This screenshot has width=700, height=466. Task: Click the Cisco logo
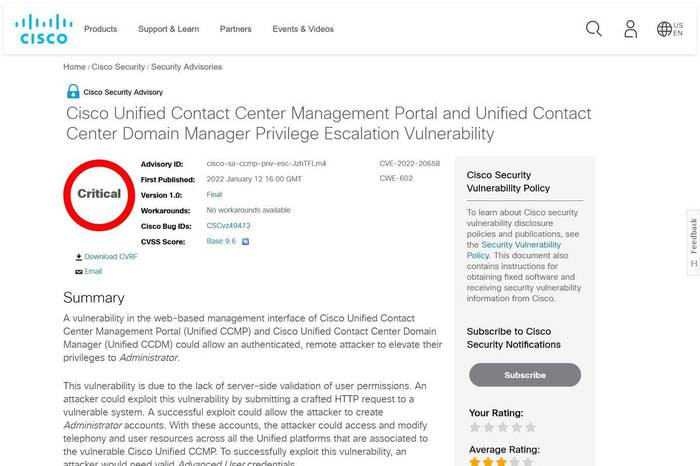[44, 29]
